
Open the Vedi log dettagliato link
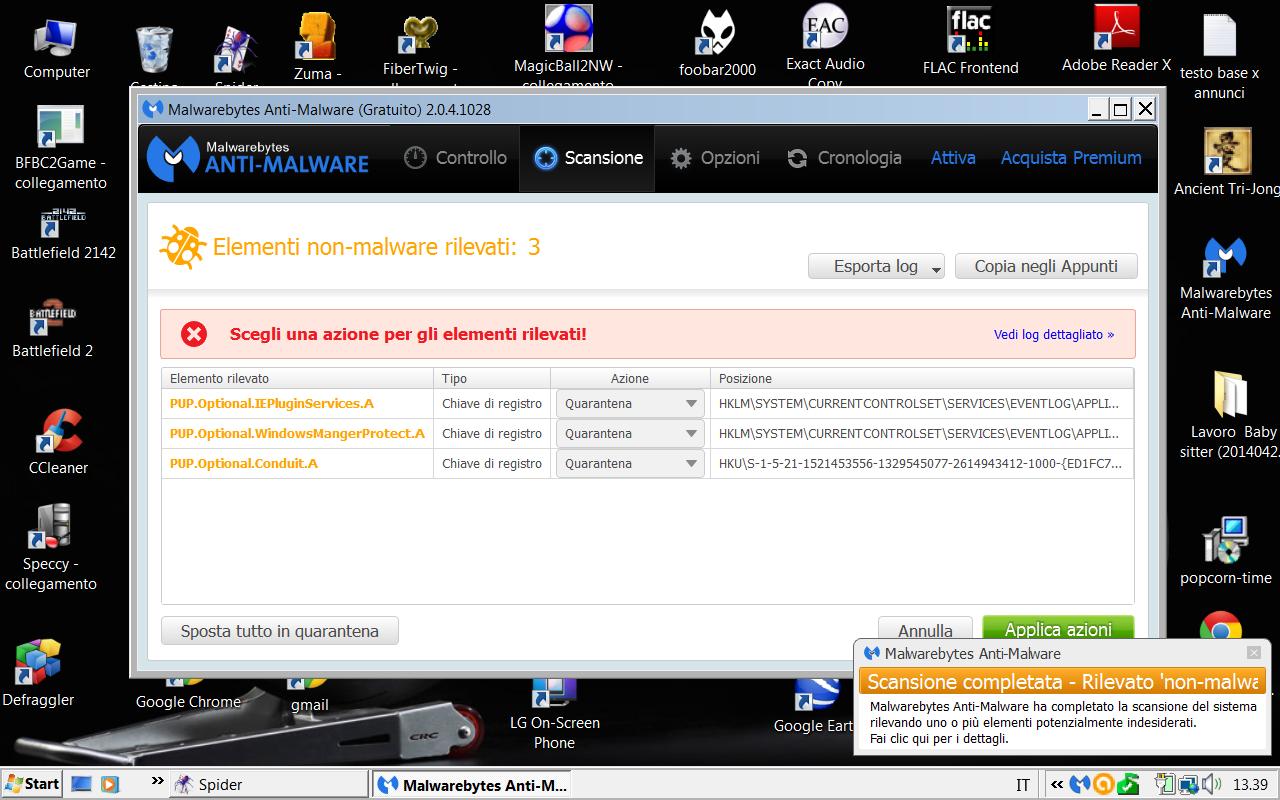(1053, 335)
